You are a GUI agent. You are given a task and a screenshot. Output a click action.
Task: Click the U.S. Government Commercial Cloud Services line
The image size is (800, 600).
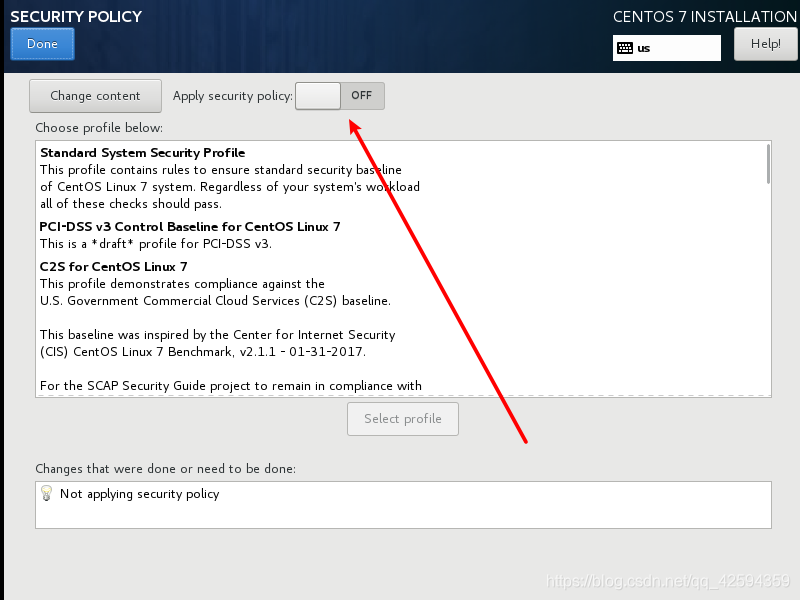point(215,301)
